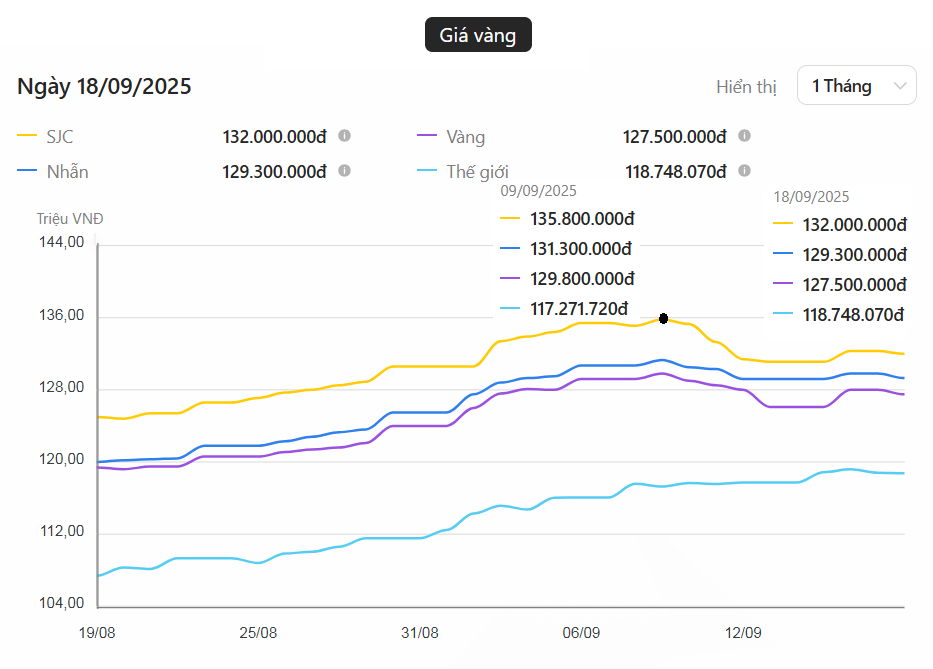Click the black data point on SJC line

(x=663, y=318)
